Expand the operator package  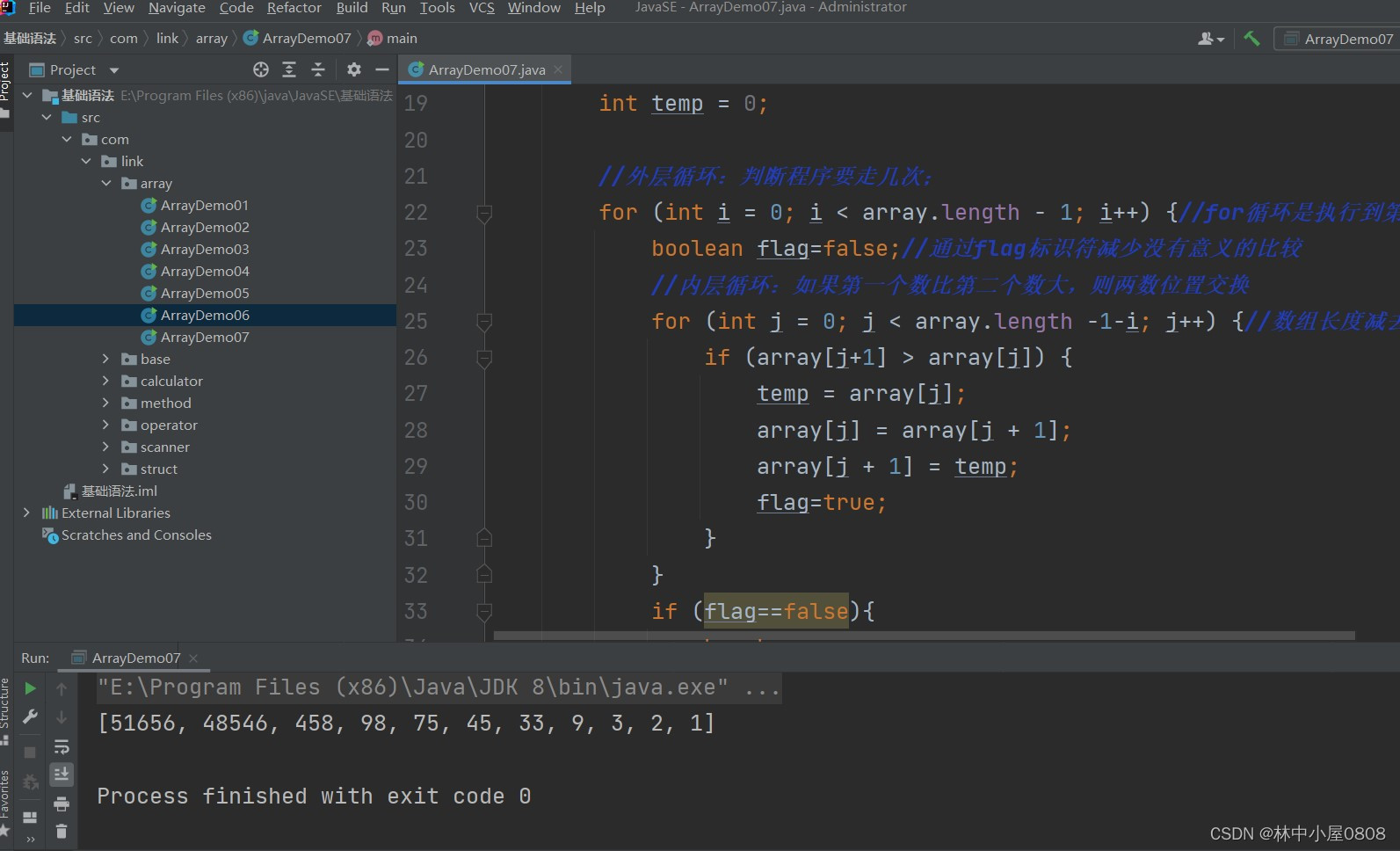tap(105, 425)
